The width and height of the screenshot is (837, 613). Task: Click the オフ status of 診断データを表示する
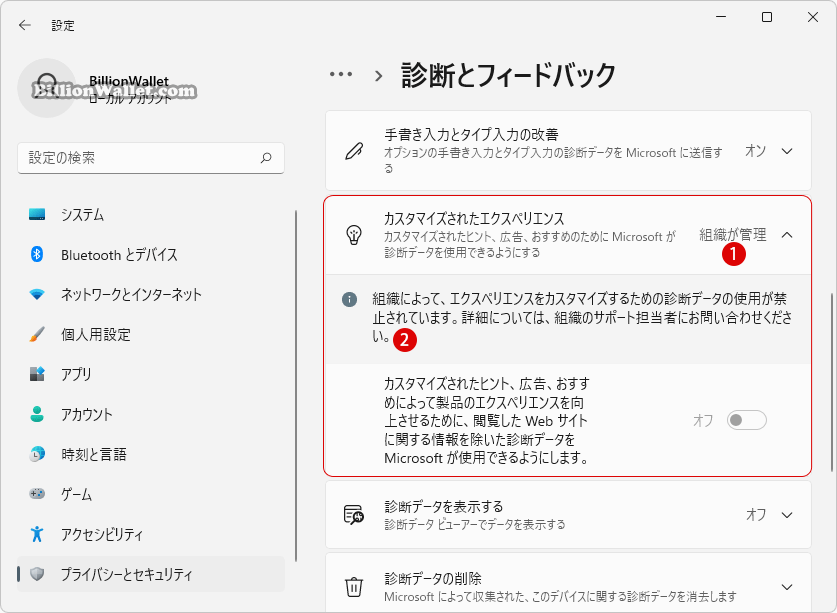coord(756,515)
